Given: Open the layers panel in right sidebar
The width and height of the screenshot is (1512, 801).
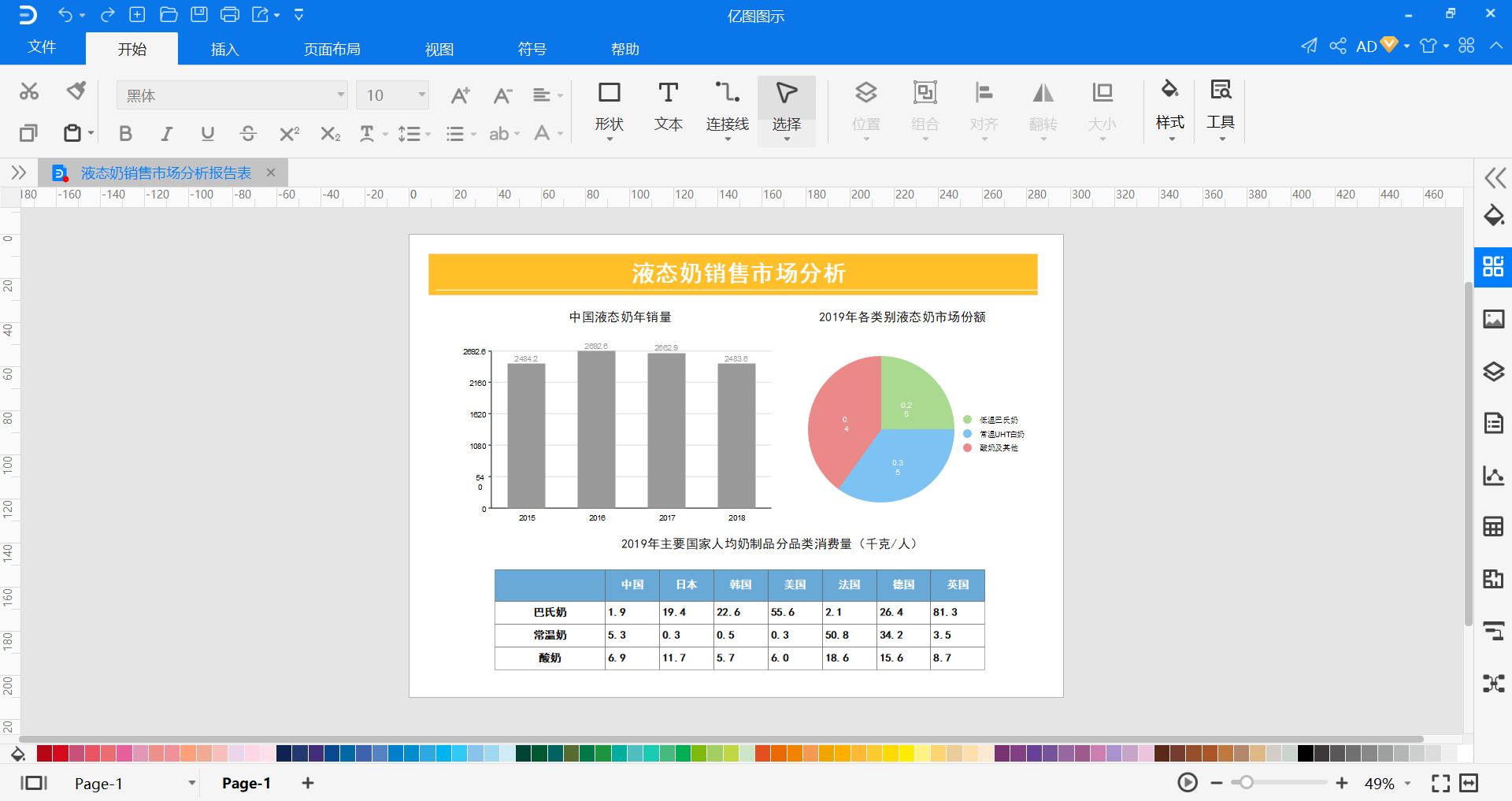Looking at the screenshot, I should (1493, 372).
